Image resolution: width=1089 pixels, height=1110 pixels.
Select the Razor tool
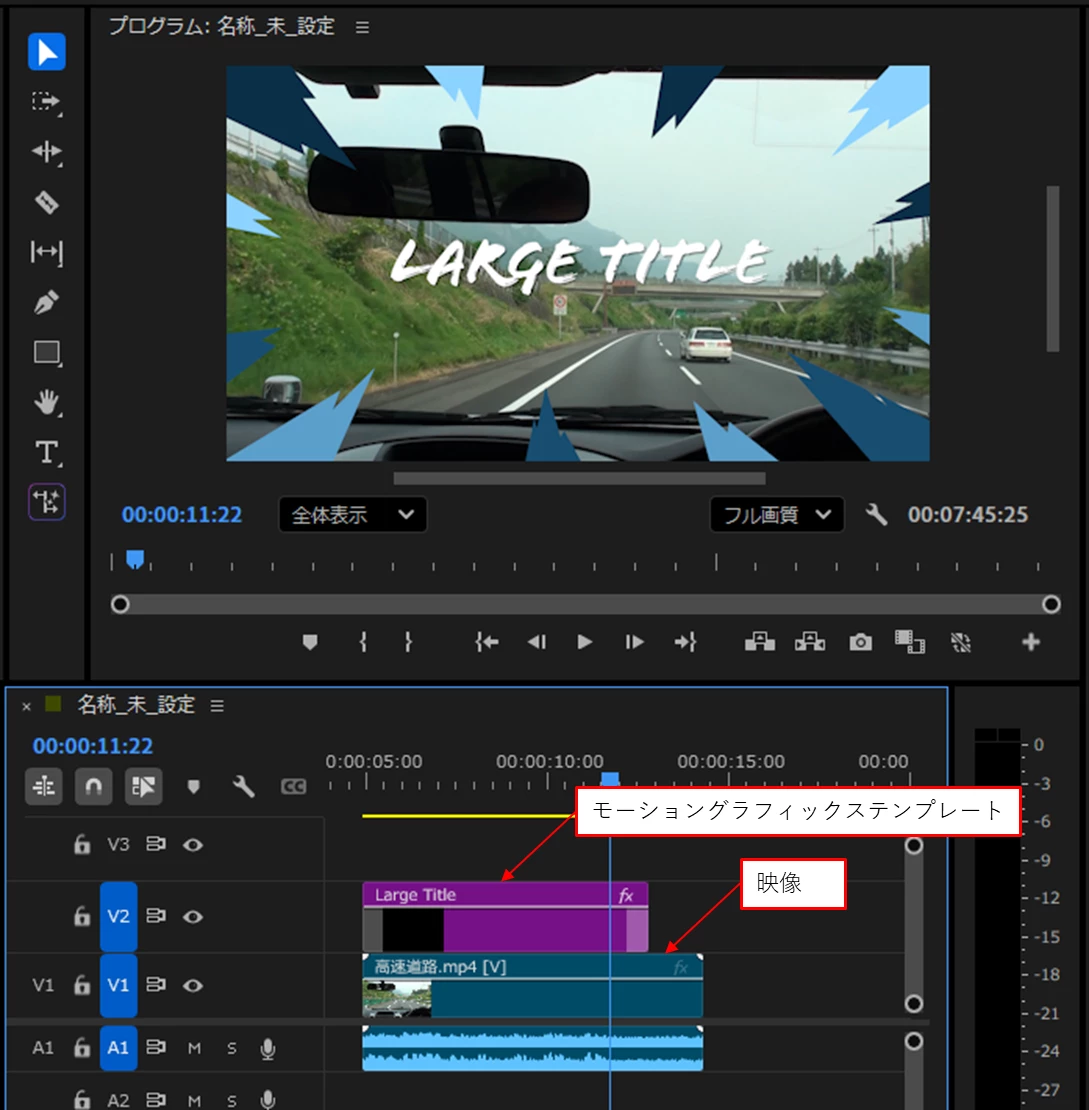[47, 202]
